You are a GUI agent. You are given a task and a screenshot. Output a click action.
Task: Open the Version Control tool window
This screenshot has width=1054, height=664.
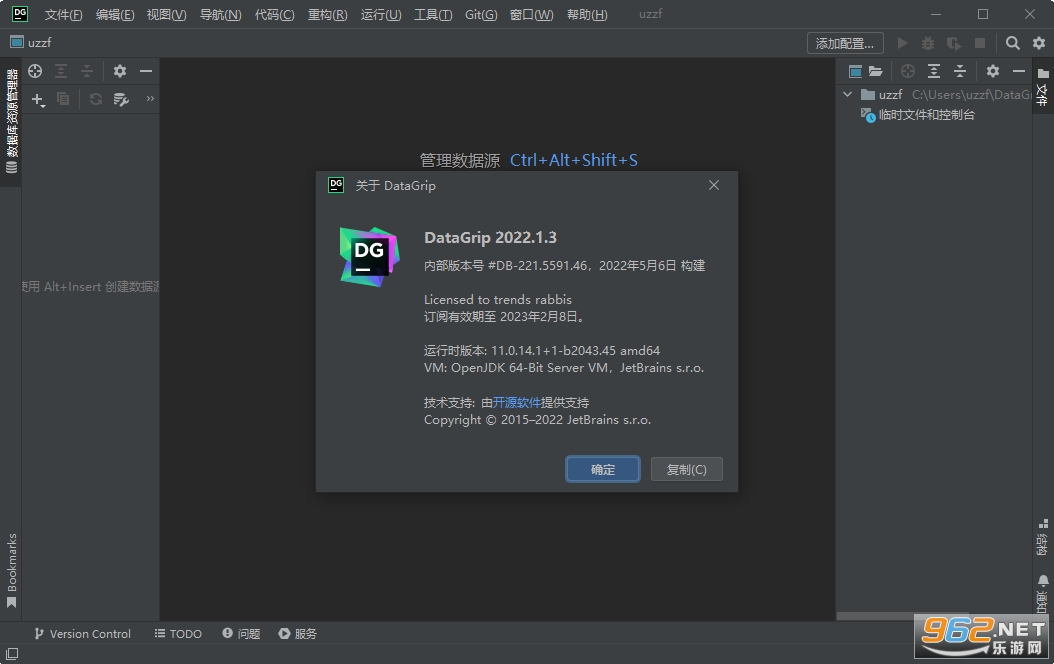(83, 634)
